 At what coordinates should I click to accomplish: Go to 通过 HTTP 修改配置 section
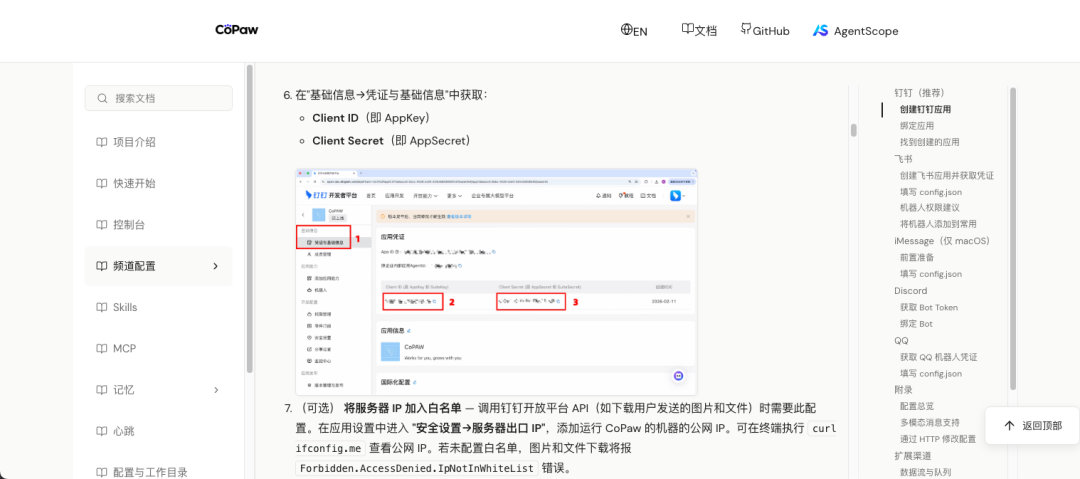pyautogui.click(x=937, y=439)
